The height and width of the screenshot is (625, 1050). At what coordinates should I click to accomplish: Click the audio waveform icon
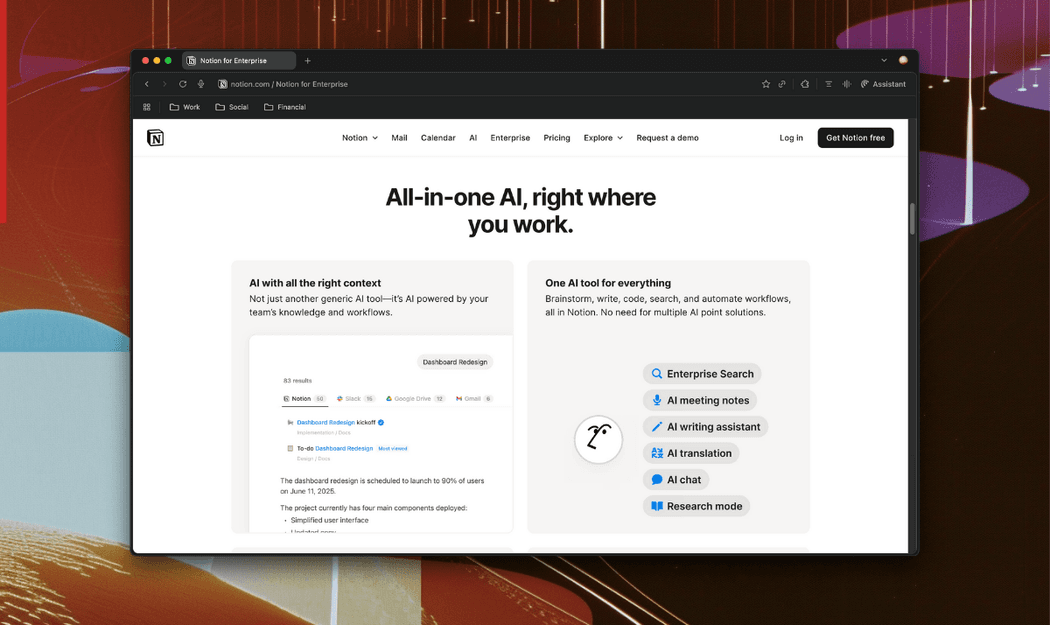[x=847, y=84]
